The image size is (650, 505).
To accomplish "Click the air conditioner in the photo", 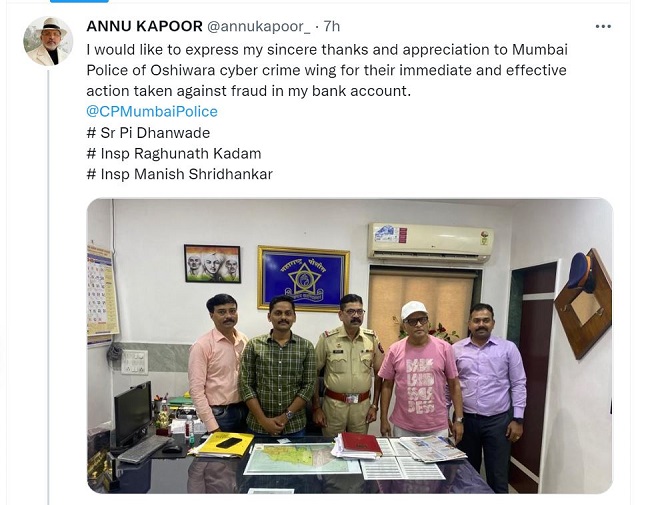I will click(430, 242).
